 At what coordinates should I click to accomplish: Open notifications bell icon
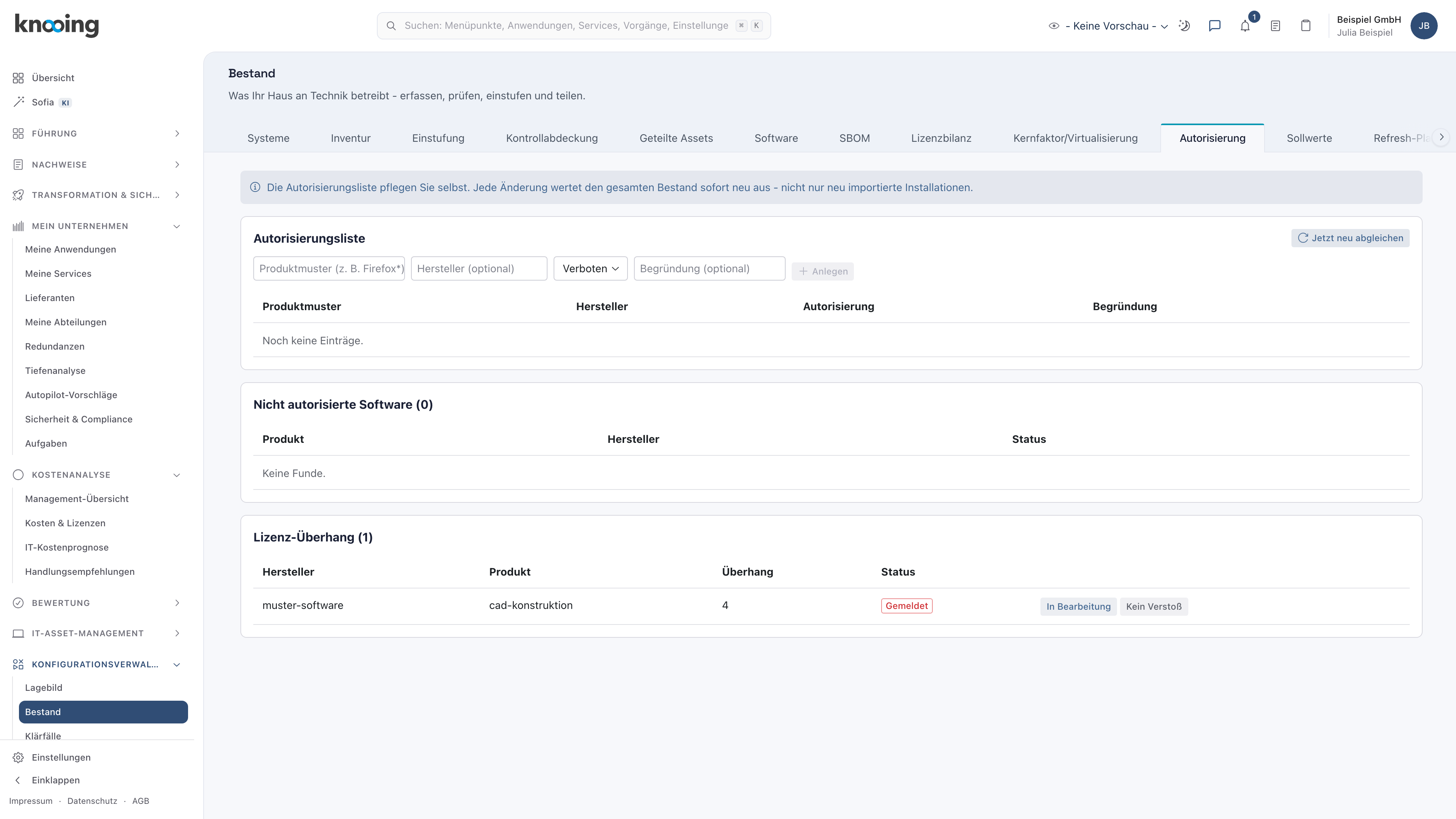pos(1245,25)
